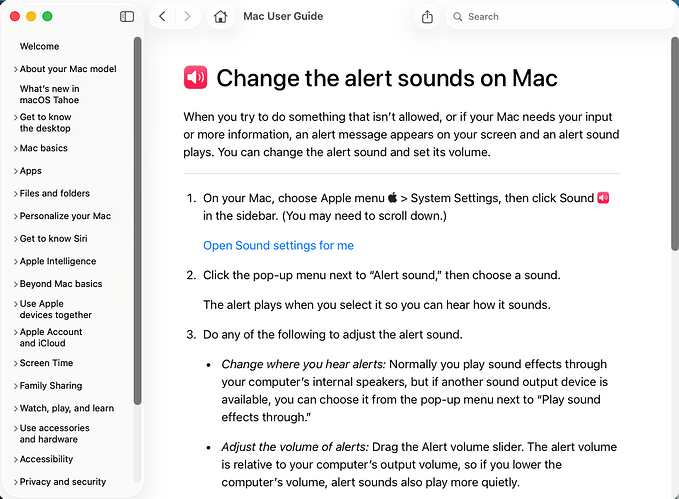
Task: Expand Beyond Mac basics chevron
Action: (x=16, y=284)
